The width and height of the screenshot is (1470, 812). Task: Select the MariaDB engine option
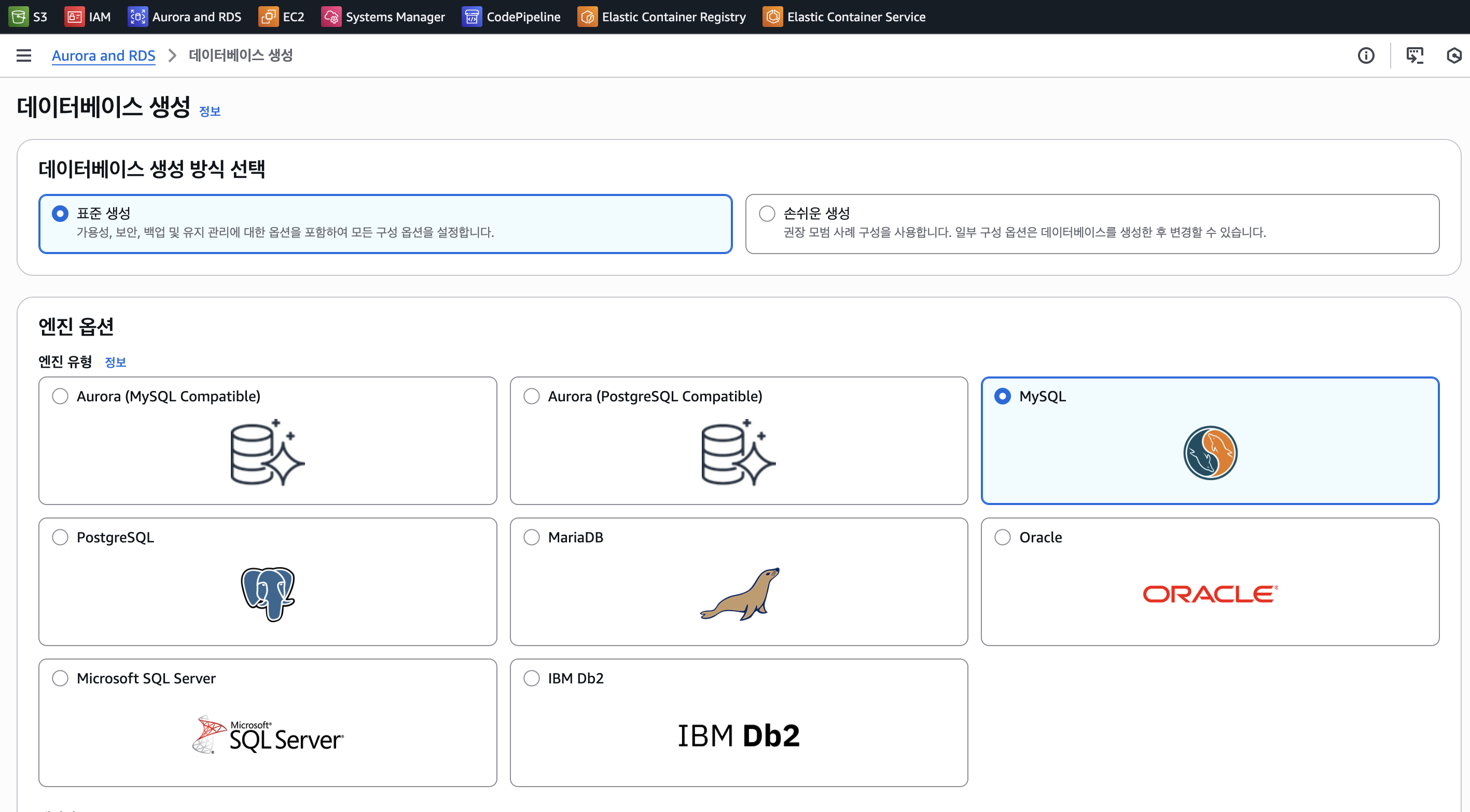(x=531, y=537)
